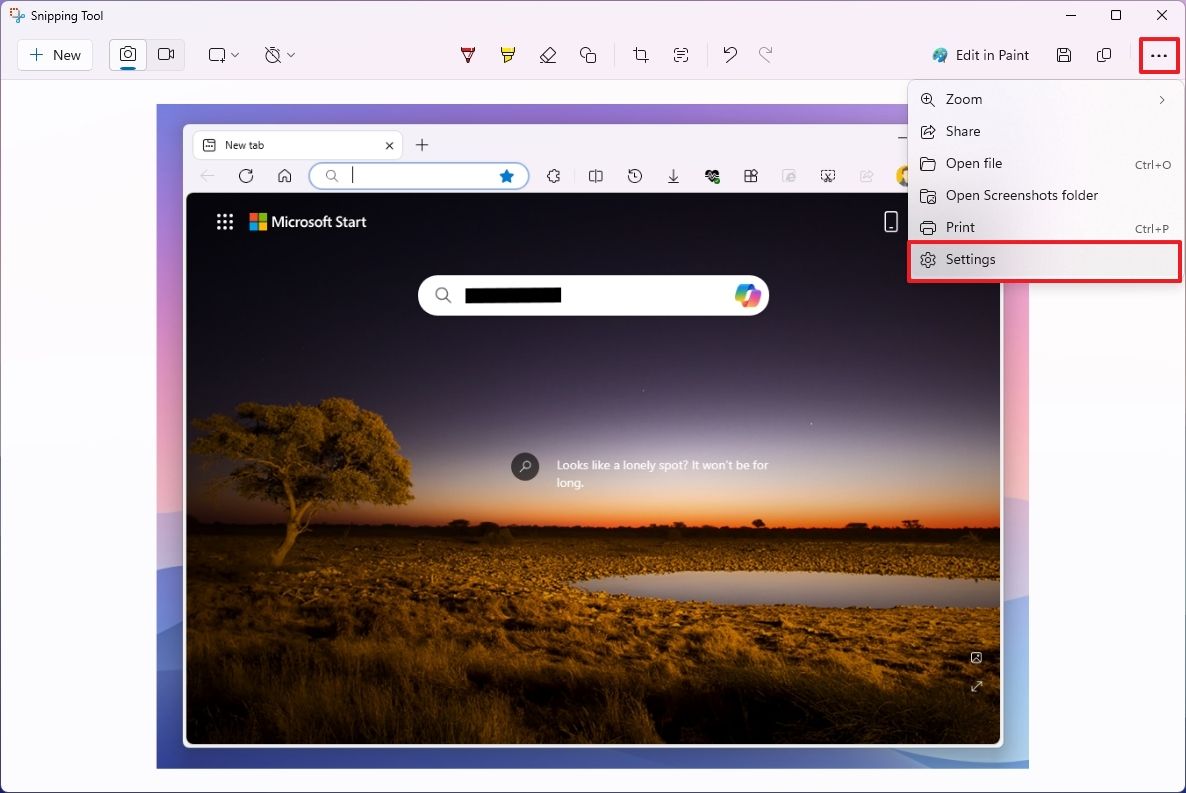Copy the snip to clipboard
Screen dimensions: 1186x793
coord(1103,55)
